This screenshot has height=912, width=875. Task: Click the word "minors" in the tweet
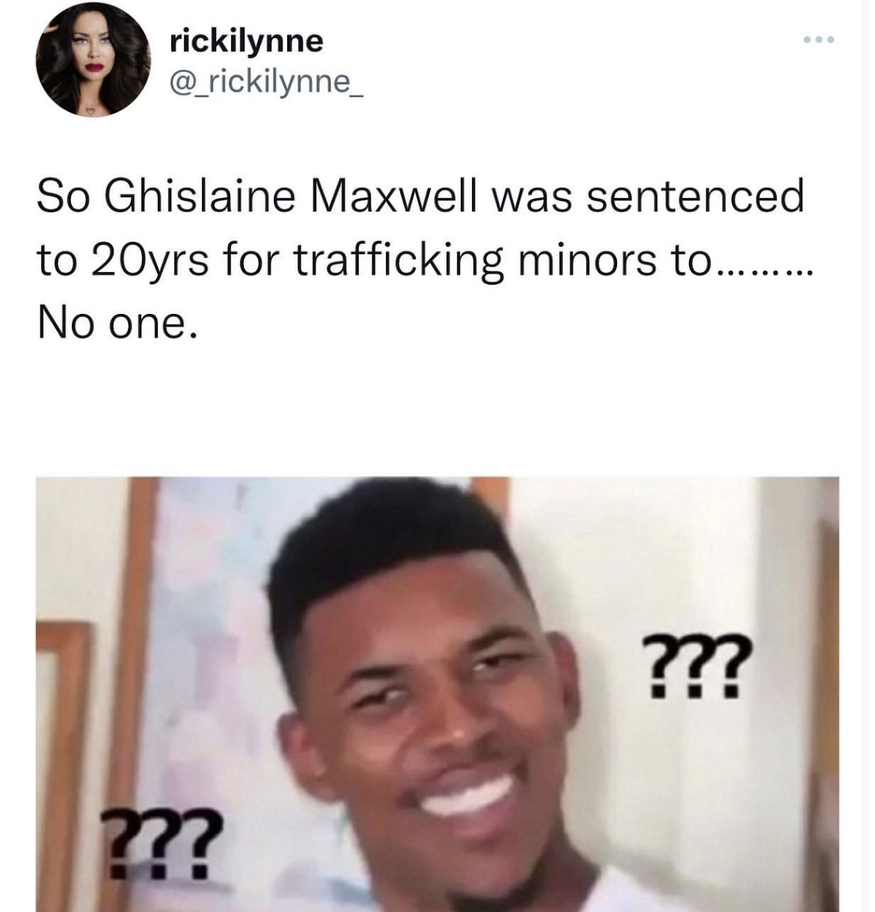587,260
